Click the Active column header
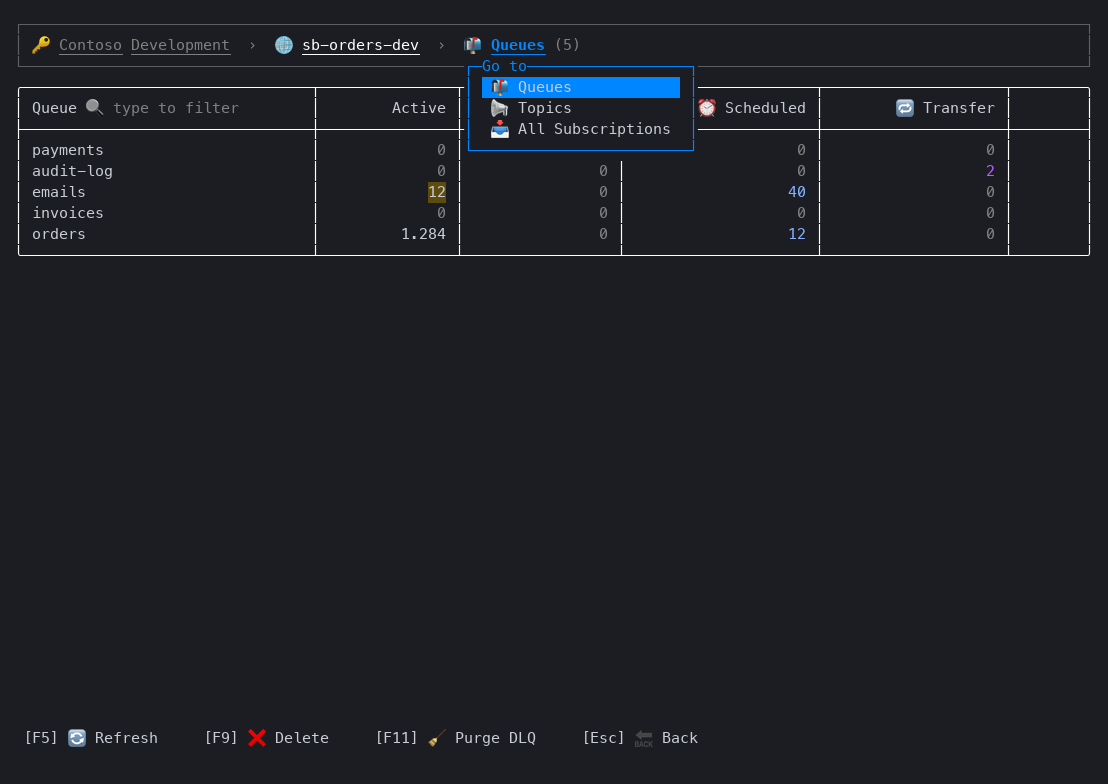Screen dimensions: 1108x784 click(418, 108)
